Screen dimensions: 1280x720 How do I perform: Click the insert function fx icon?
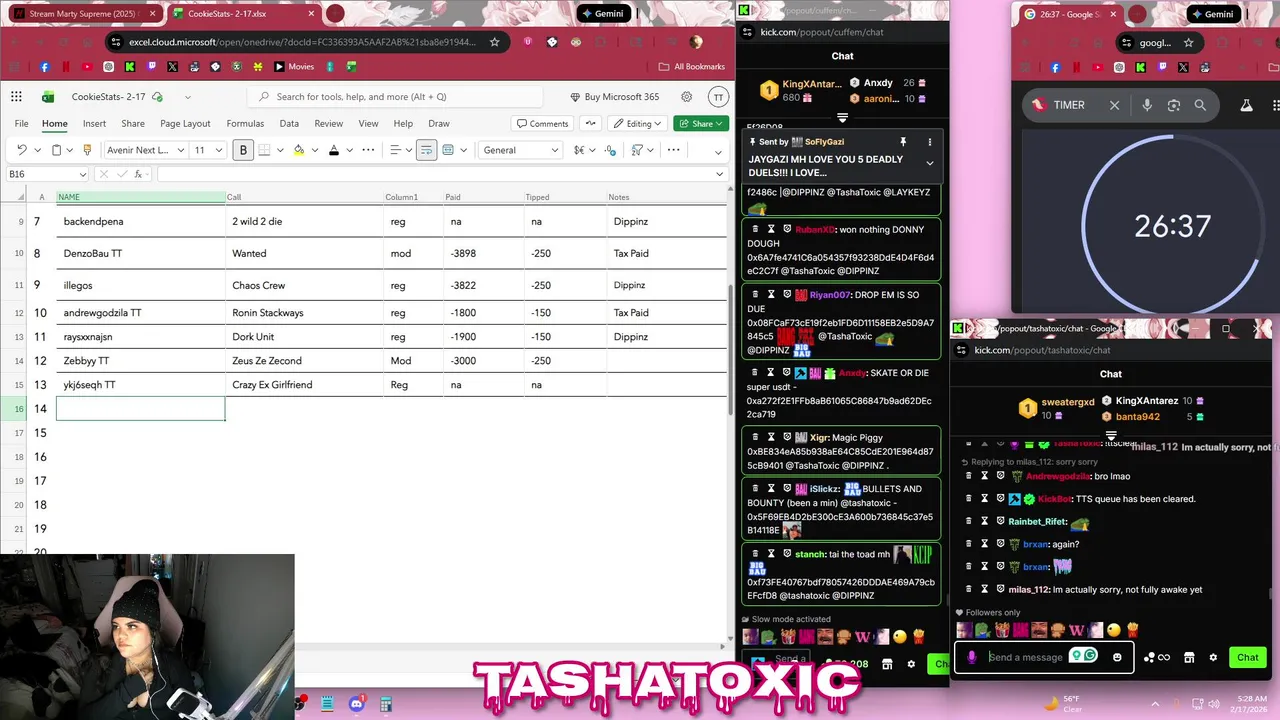(138, 174)
